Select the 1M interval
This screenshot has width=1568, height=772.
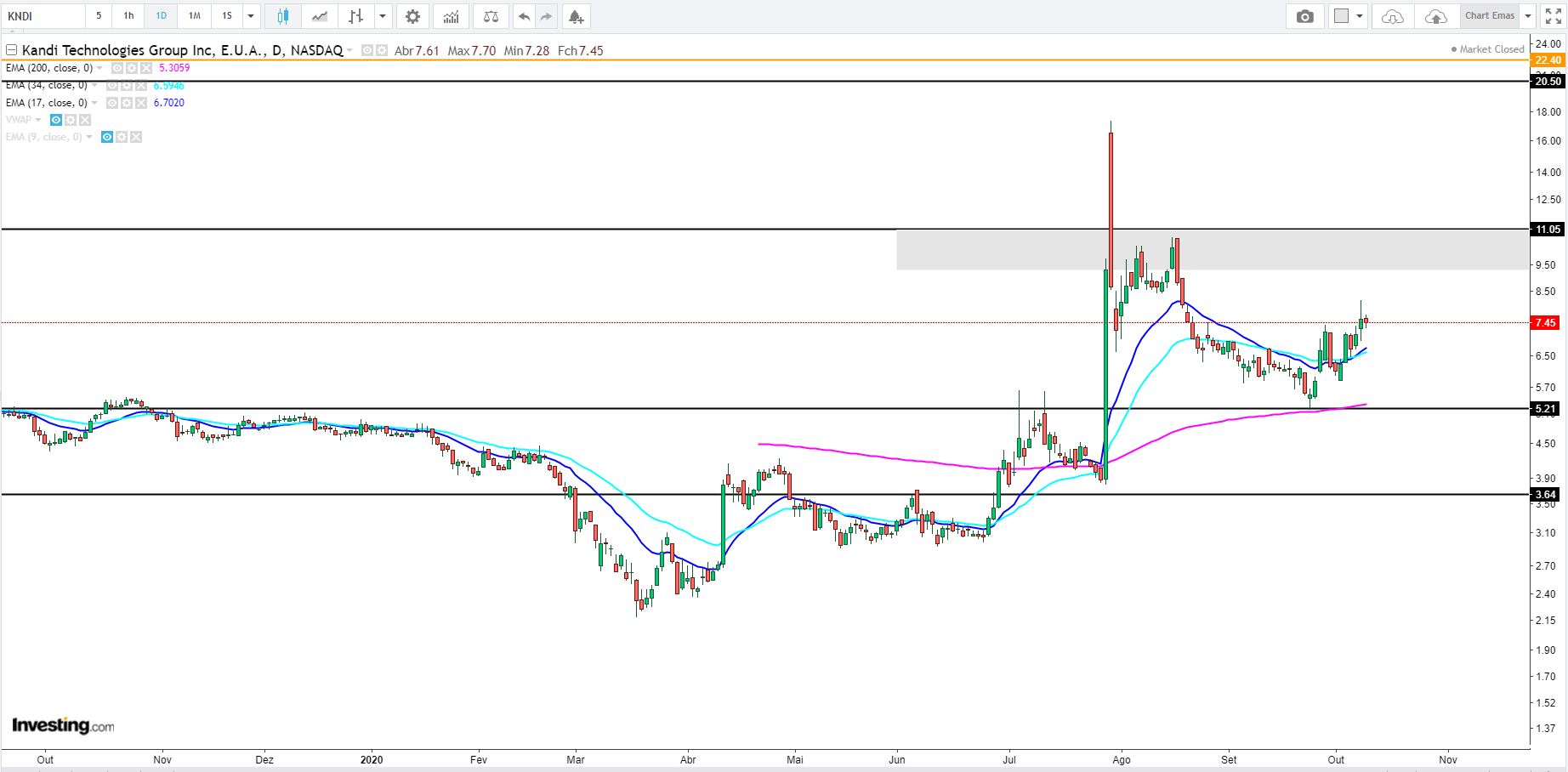pos(195,16)
